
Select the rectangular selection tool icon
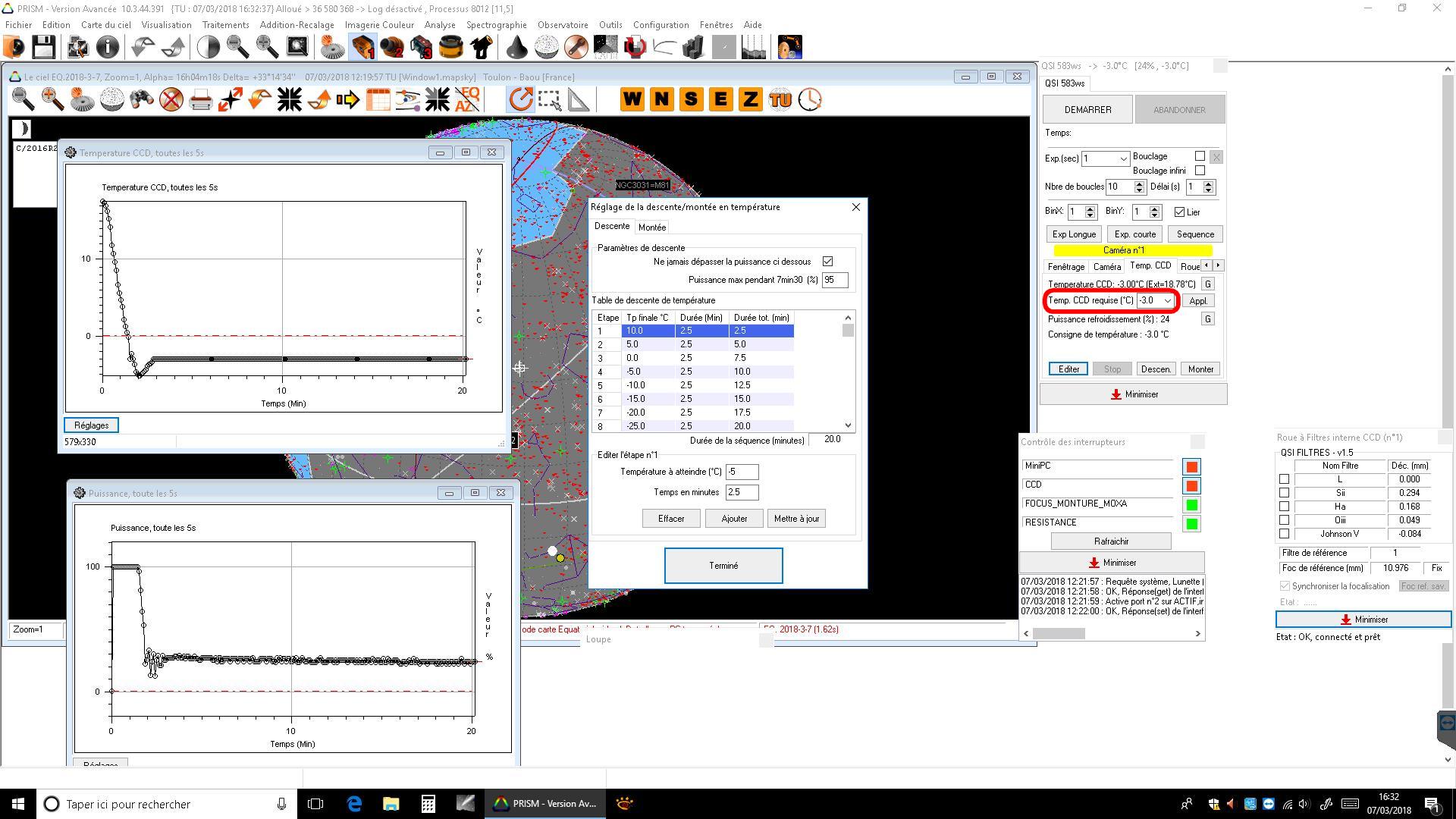550,99
